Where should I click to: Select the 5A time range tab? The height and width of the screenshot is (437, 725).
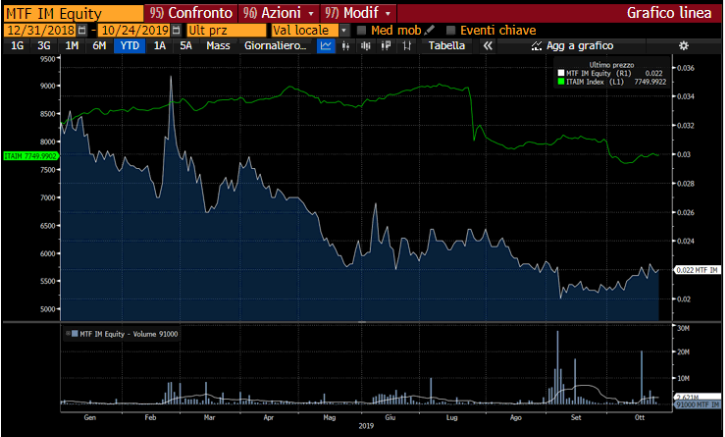coord(186,46)
